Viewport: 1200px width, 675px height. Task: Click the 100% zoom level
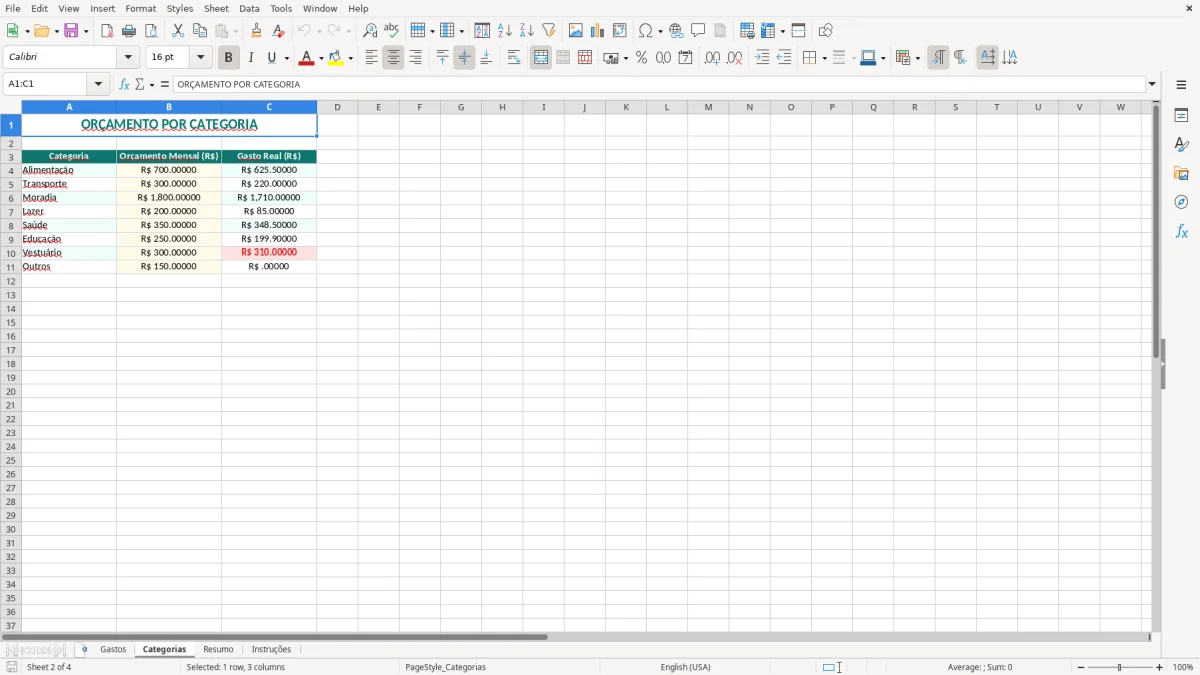(x=1183, y=667)
